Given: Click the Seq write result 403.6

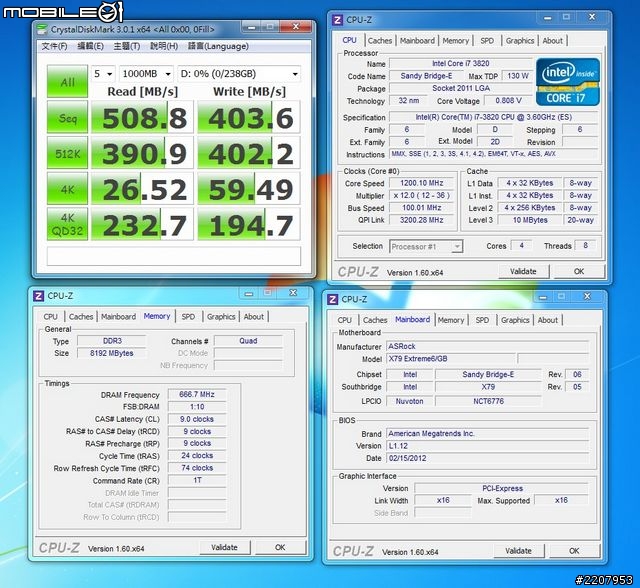Looking at the screenshot, I should point(249,118).
